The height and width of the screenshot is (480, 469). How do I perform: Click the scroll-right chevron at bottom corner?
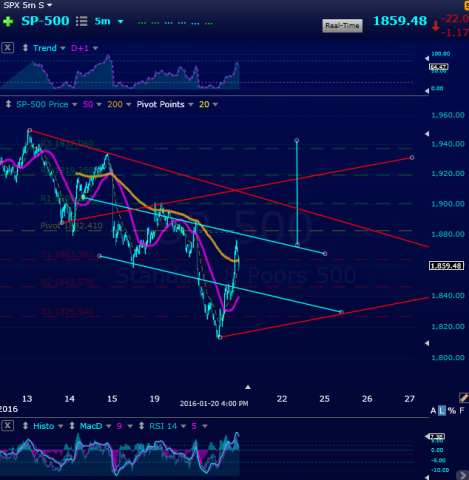(463, 475)
